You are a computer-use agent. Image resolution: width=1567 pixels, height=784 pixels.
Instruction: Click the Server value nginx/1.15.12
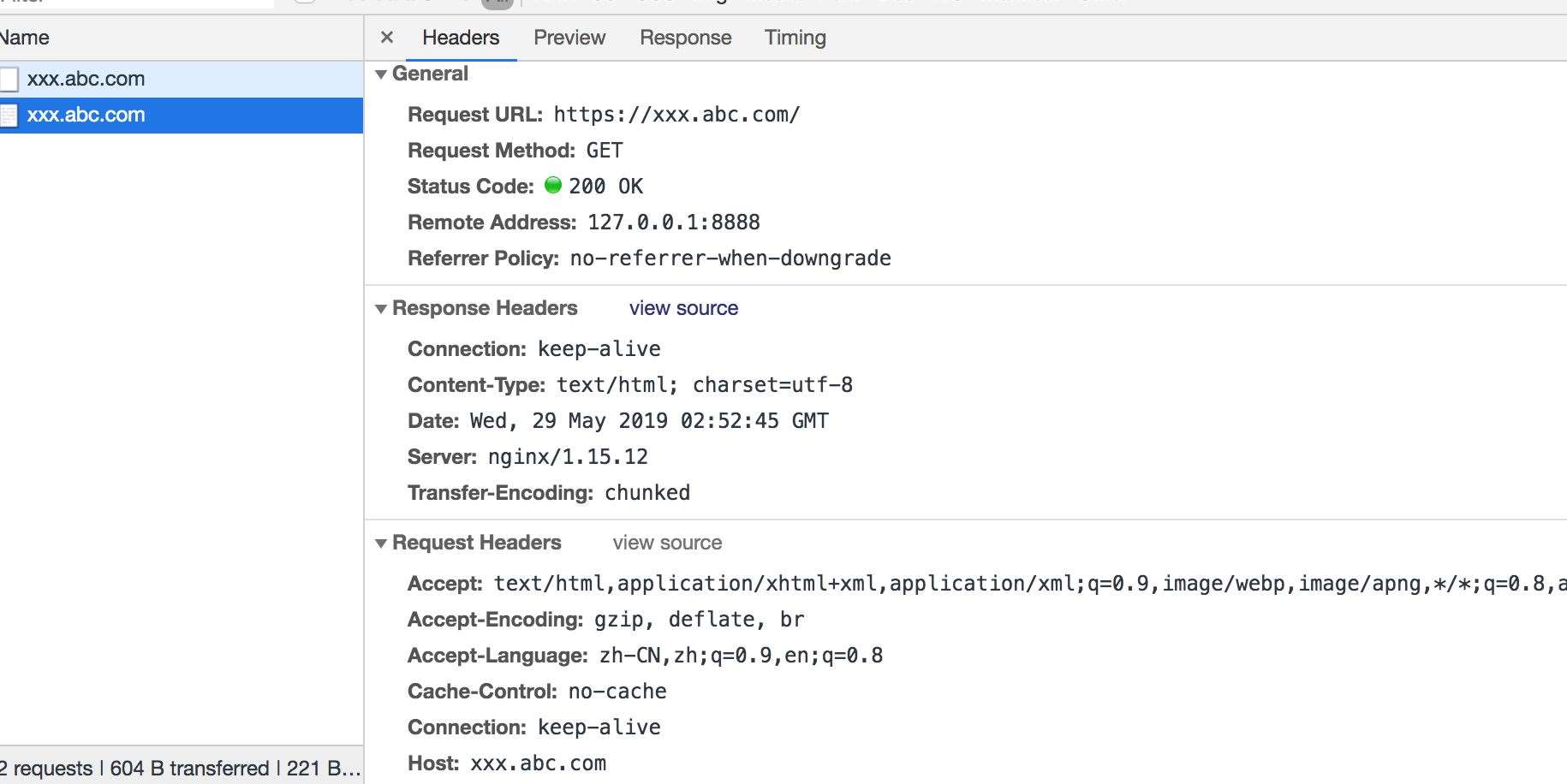(x=568, y=457)
